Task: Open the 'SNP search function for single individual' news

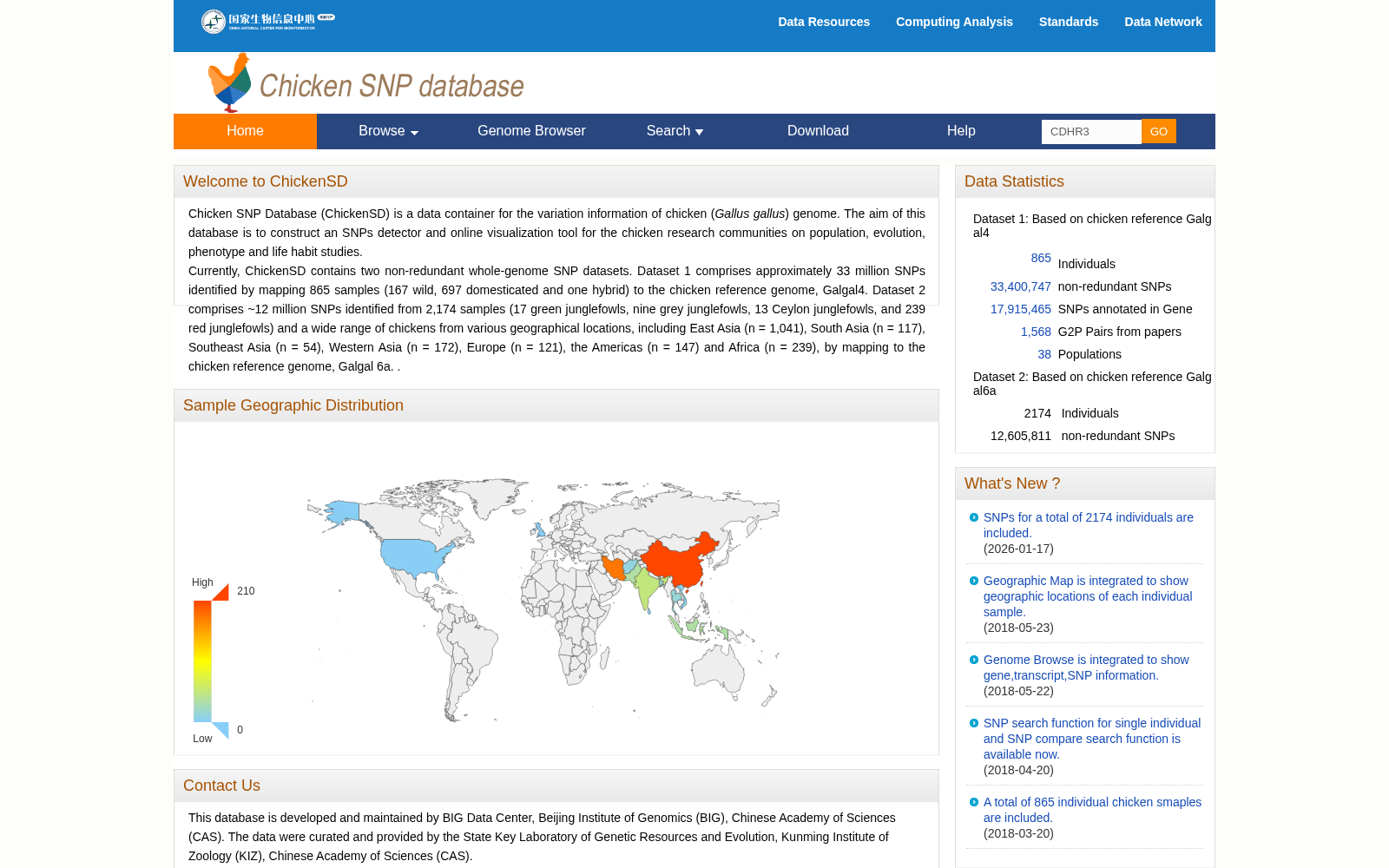Action: tap(1092, 739)
